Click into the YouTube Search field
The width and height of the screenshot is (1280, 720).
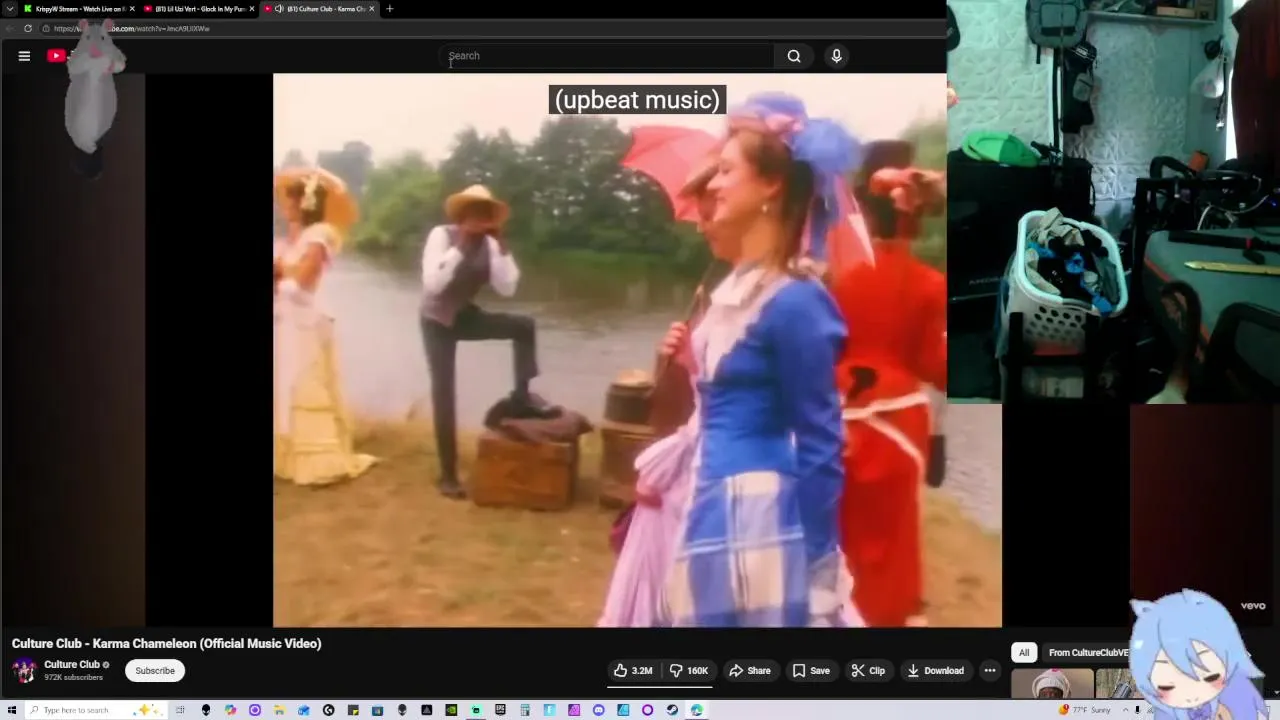coord(608,56)
